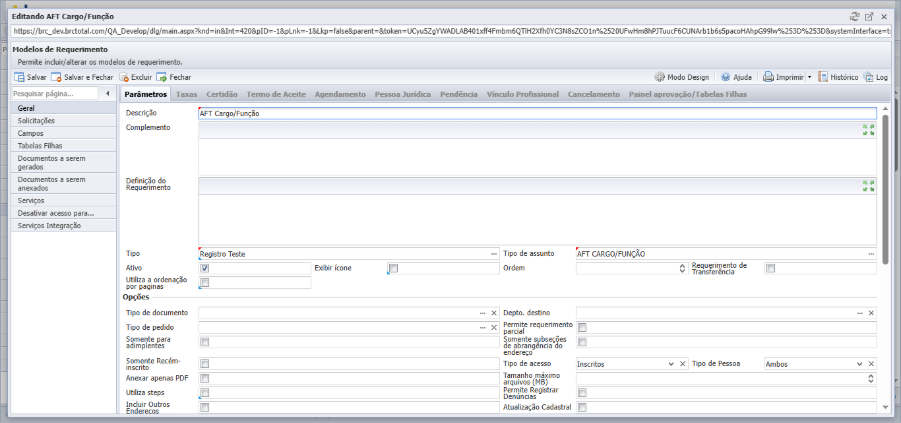Click the vertical scrollbar thumb
This screenshot has width=901, height=423.
(885, 189)
